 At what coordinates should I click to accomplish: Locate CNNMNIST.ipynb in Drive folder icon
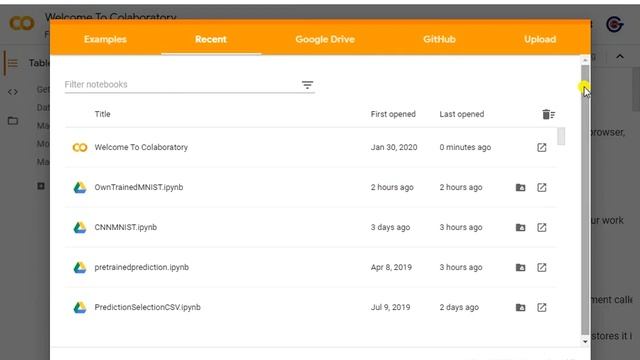(x=520, y=227)
